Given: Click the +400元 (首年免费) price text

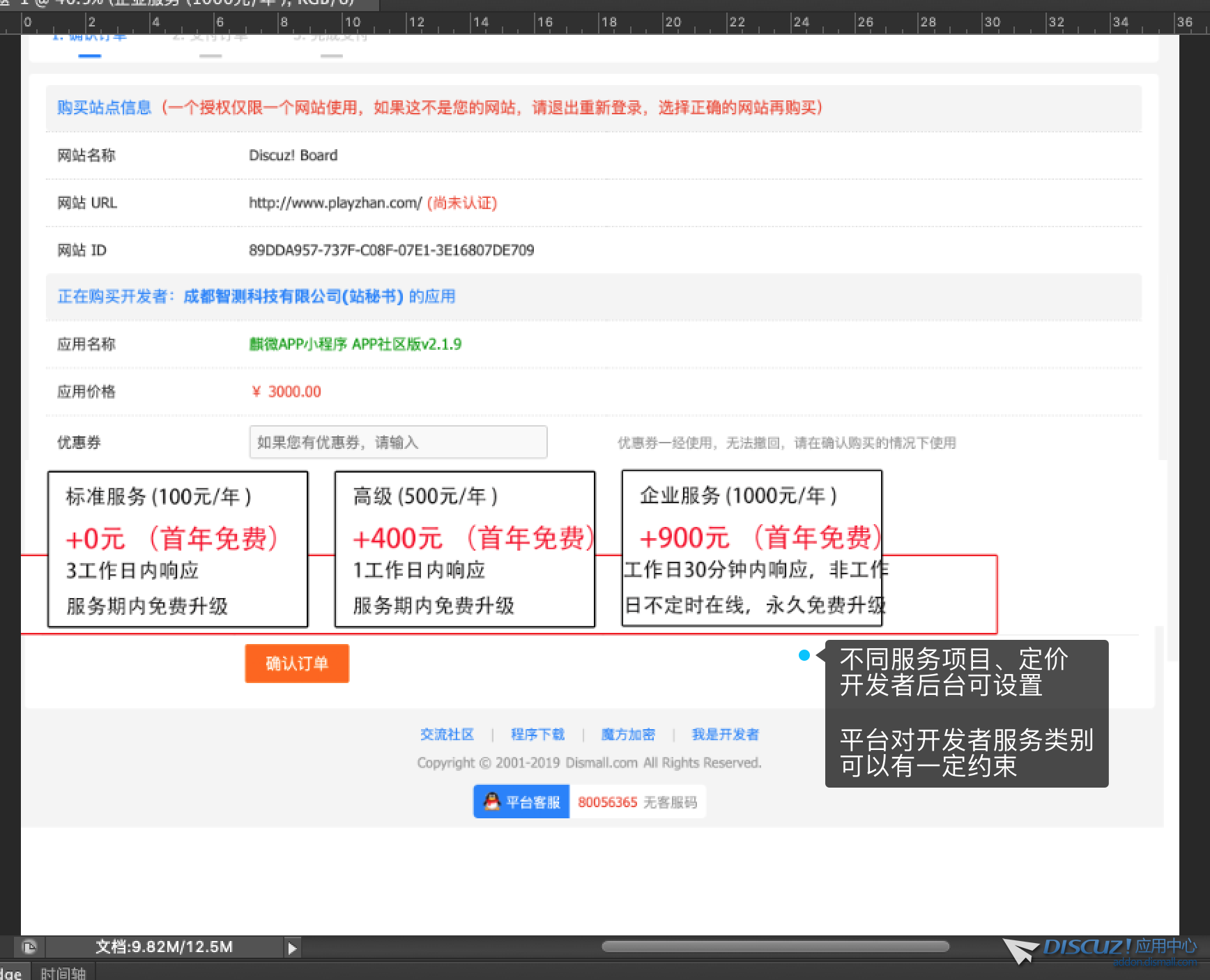Looking at the screenshot, I should (473, 538).
